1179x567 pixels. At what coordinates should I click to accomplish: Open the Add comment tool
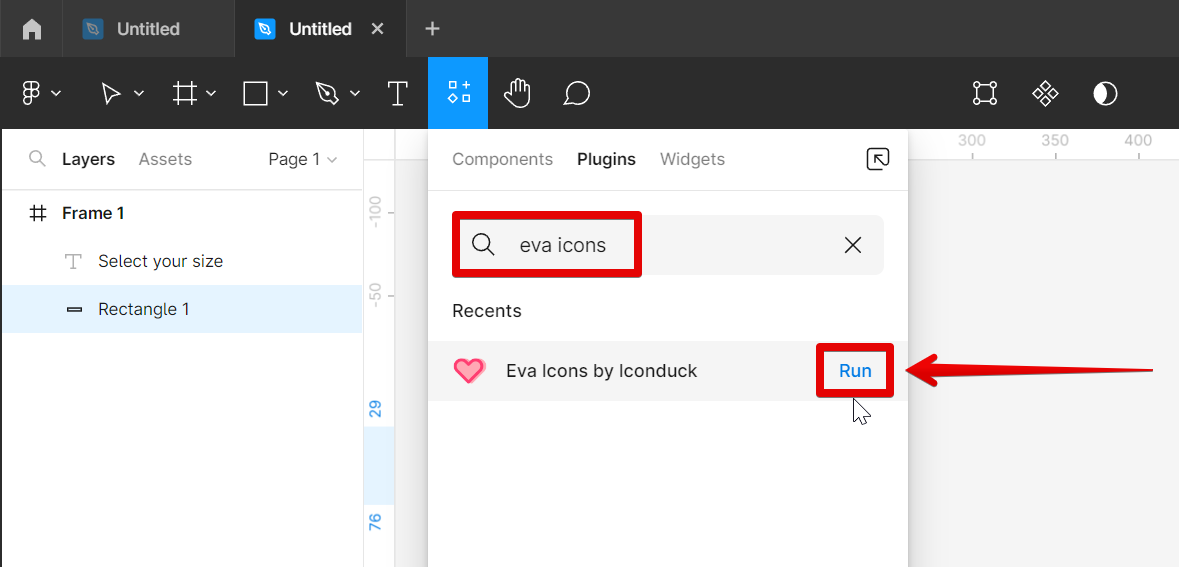tap(576, 93)
